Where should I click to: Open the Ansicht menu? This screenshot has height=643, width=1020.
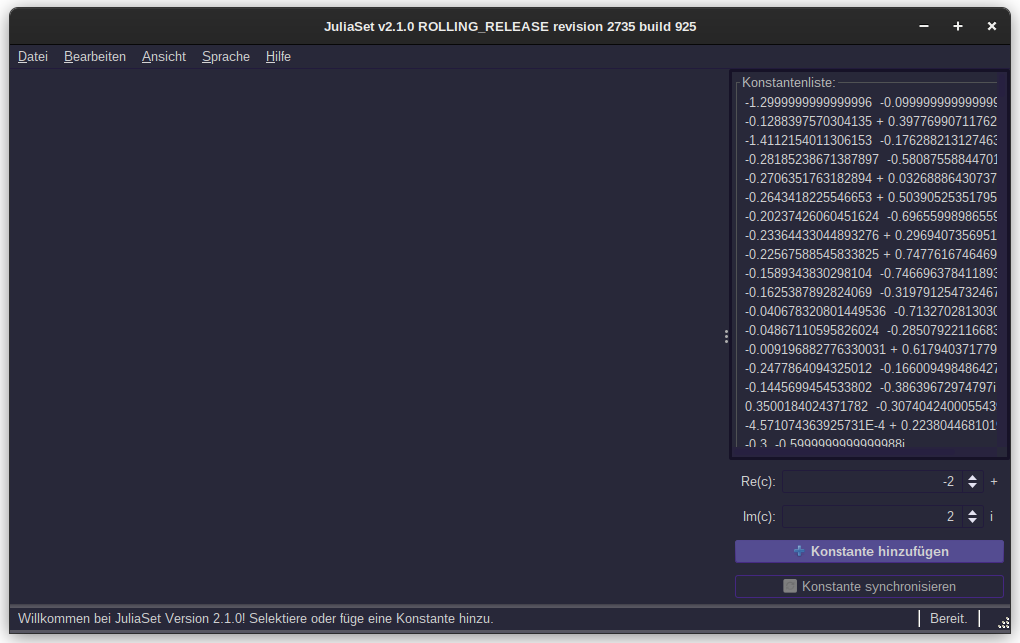click(x=163, y=56)
